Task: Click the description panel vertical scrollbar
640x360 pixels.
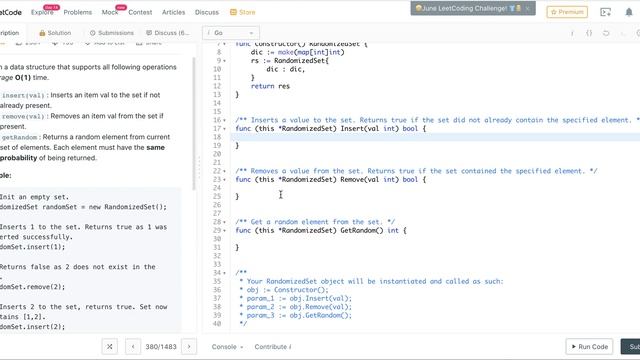Action: click(x=194, y=124)
